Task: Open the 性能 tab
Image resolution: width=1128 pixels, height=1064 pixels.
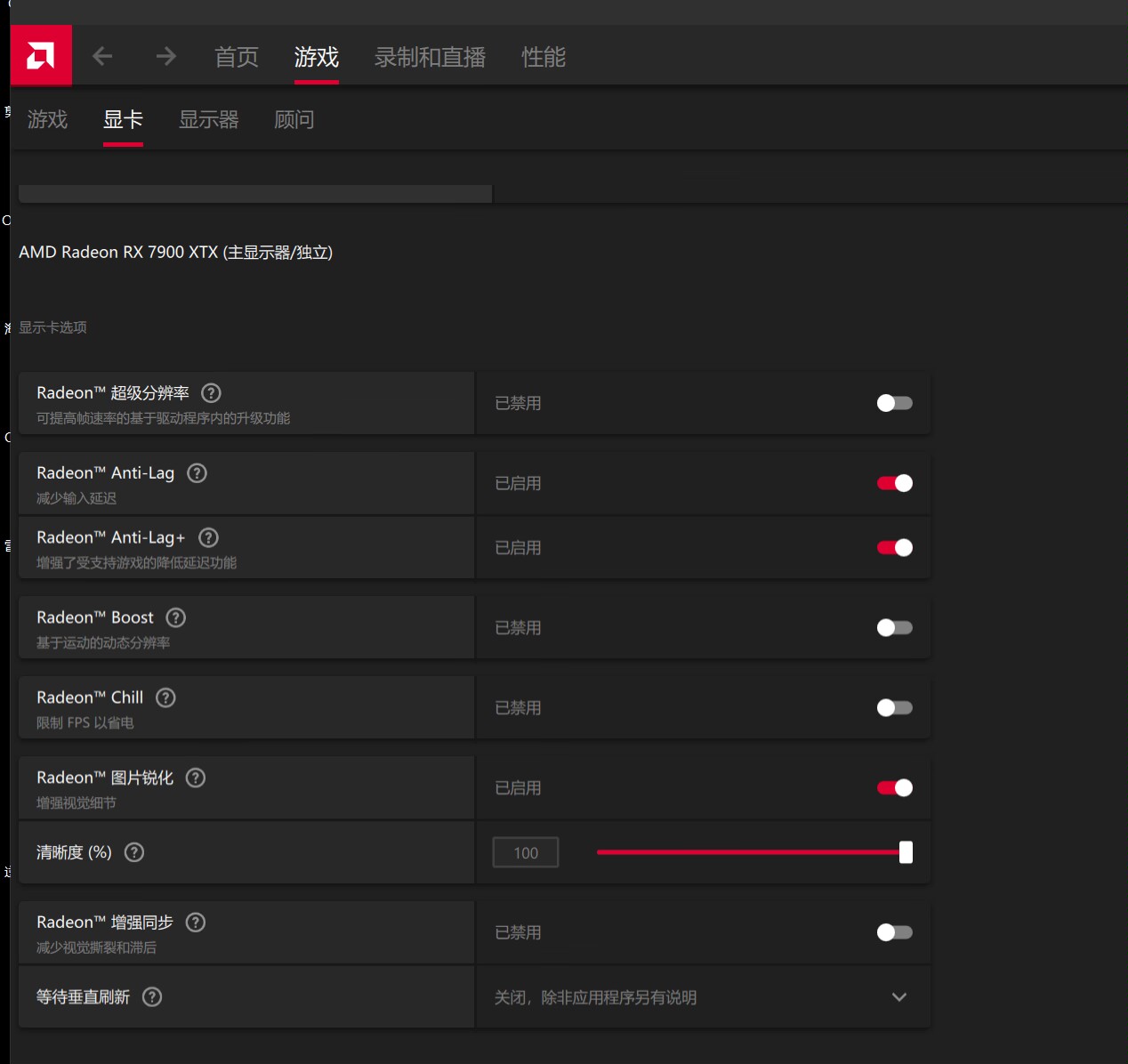Action: click(x=544, y=57)
